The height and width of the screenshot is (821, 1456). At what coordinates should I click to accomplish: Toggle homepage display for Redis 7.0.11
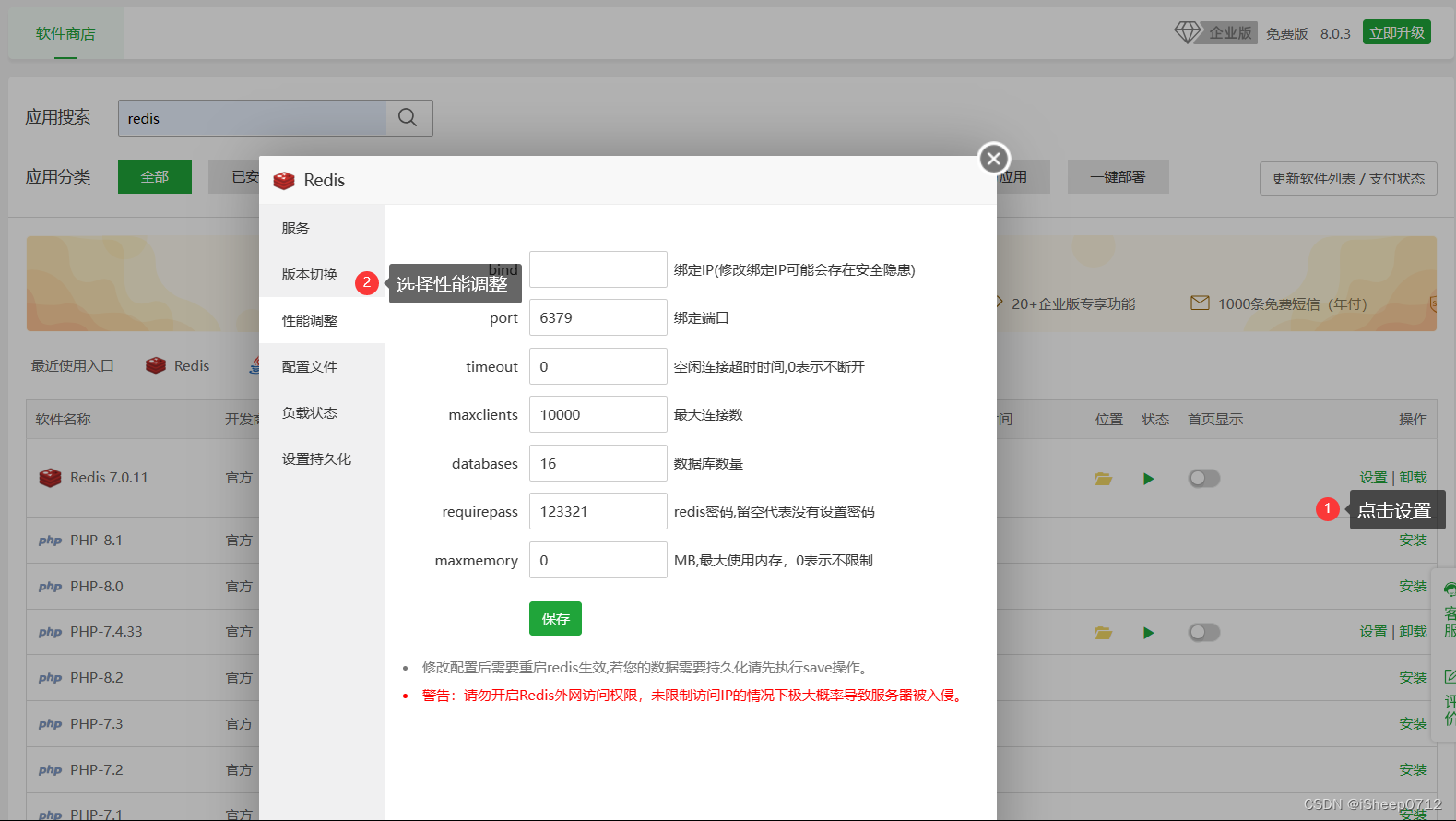click(1203, 479)
